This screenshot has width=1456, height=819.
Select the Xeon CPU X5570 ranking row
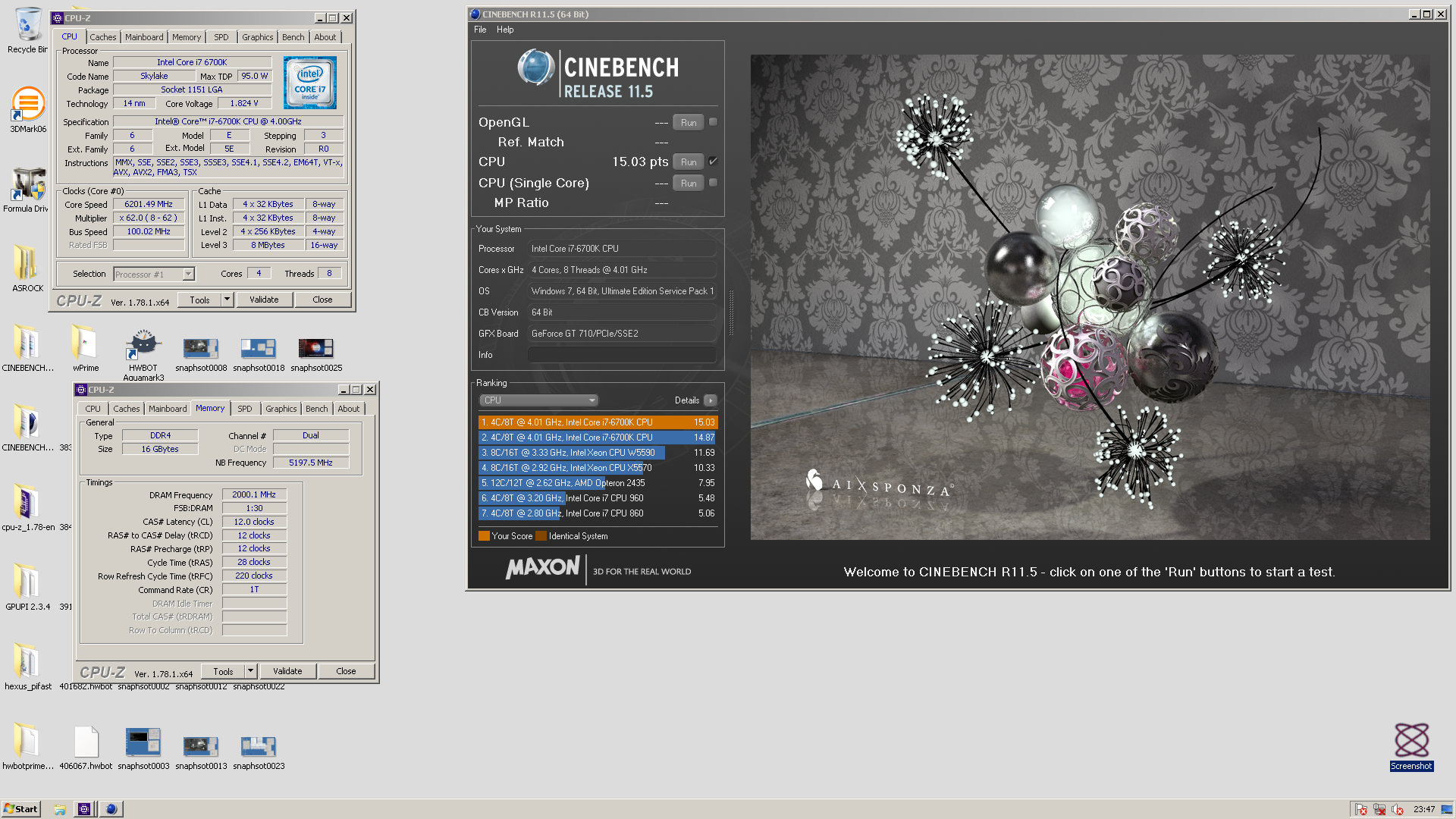pyautogui.click(x=598, y=468)
